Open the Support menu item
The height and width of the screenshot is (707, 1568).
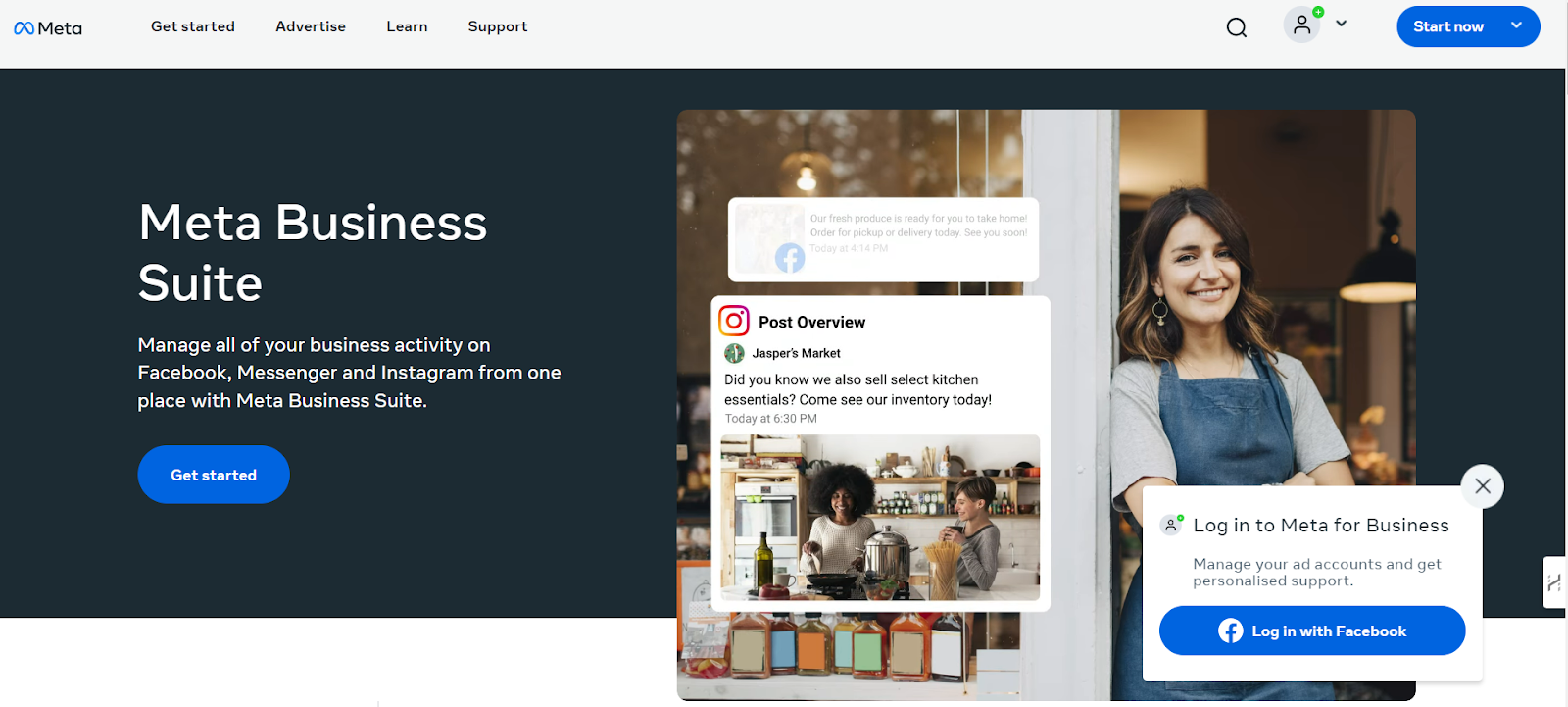(x=498, y=26)
